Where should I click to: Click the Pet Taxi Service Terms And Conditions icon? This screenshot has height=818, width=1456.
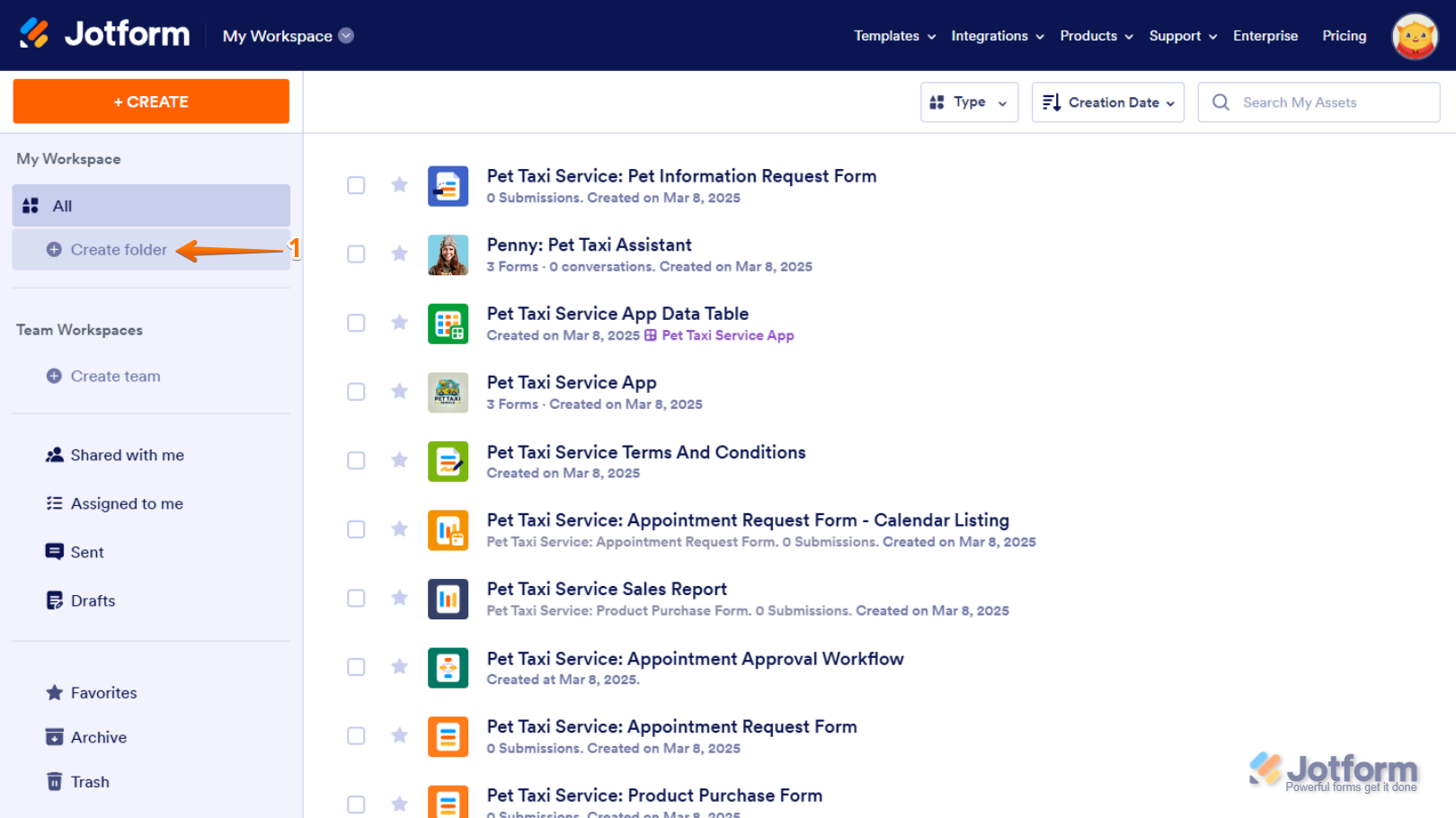point(448,461)
